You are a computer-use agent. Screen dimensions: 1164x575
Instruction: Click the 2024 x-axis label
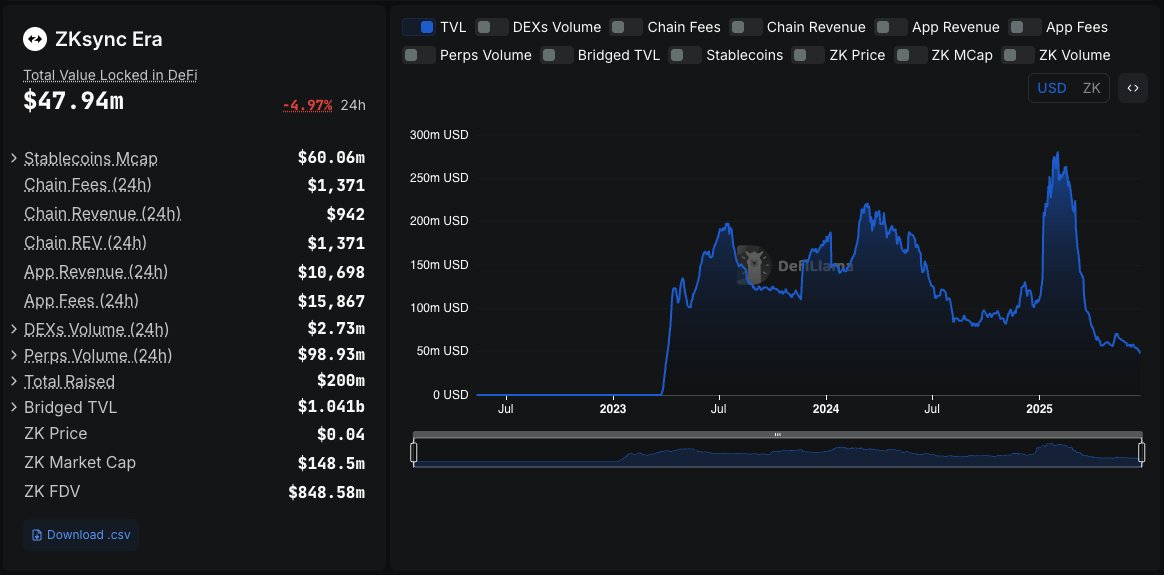(825, 409)
